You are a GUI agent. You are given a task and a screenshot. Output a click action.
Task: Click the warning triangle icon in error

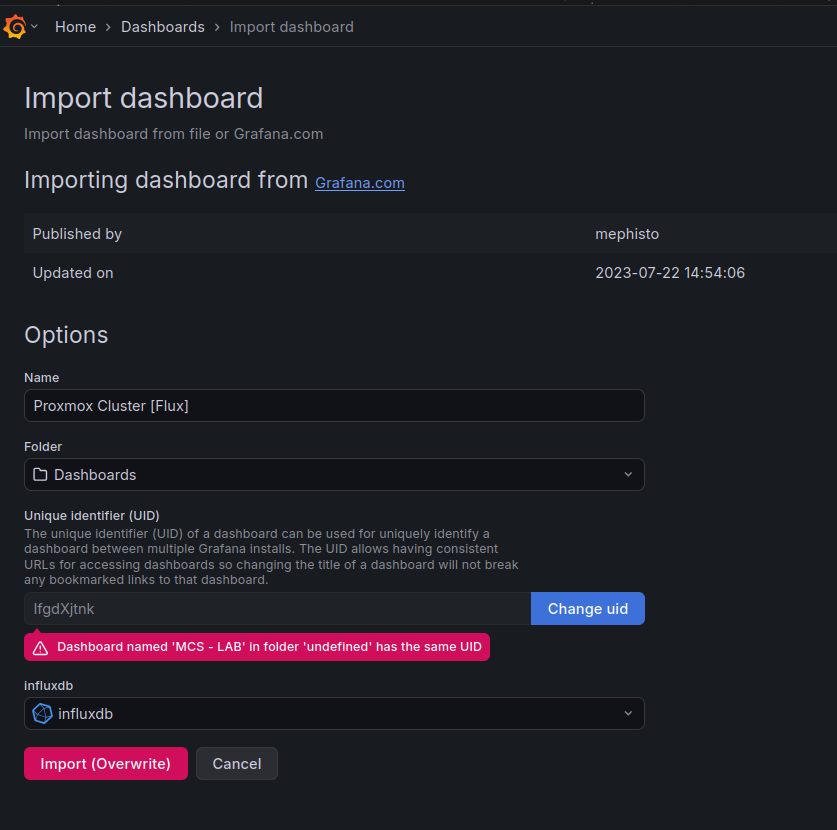[x=40, y=648]
